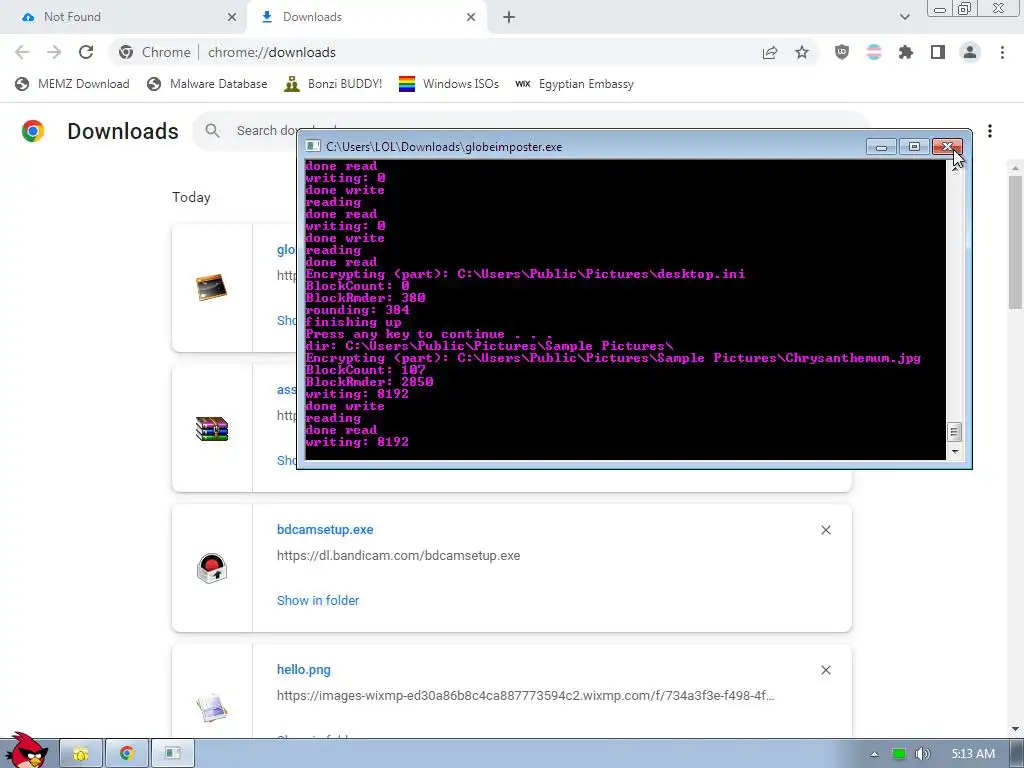Click the Show desktop strip
The width and height of the screenshot is (1024, 768).
1017,754
